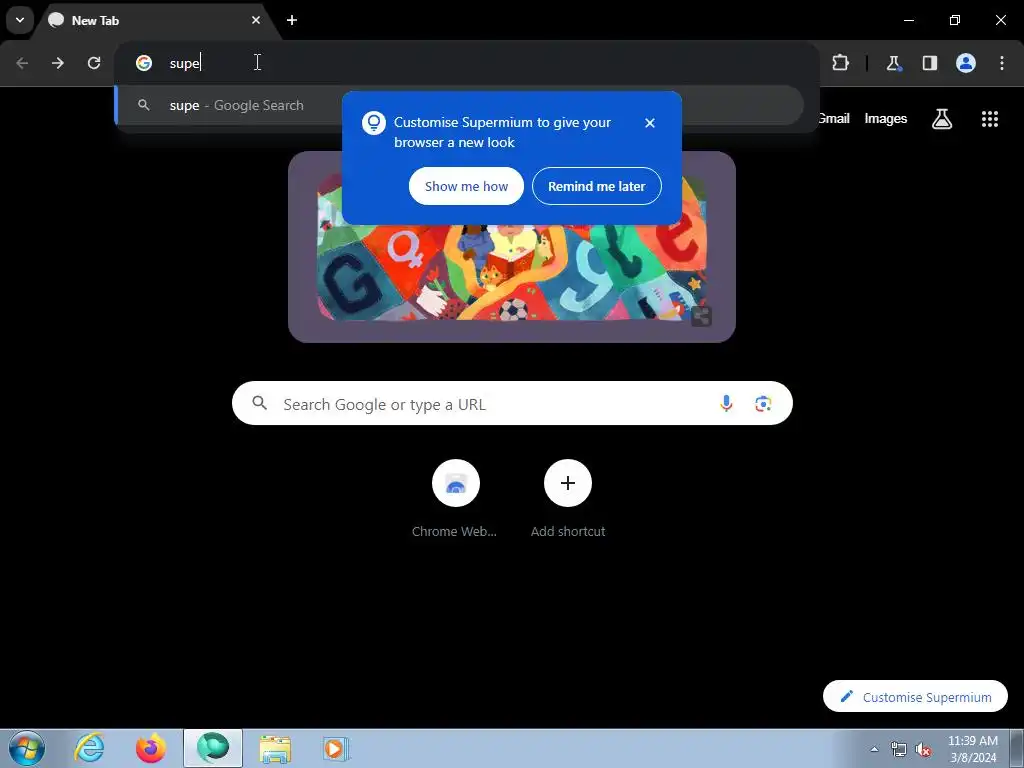Open the clock showing 11:39 AM
Screen dimensions: 1024x768
[x=973, y=749]
